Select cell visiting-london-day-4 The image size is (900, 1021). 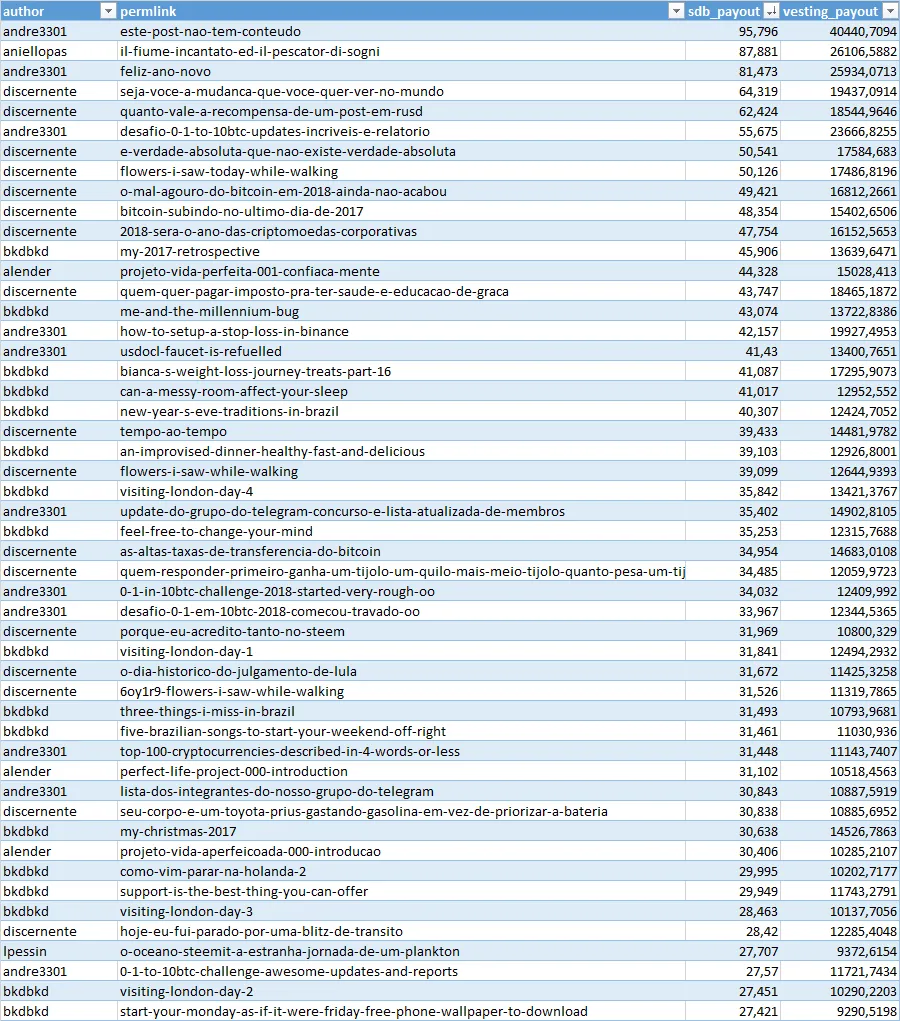tap(401, 492)
